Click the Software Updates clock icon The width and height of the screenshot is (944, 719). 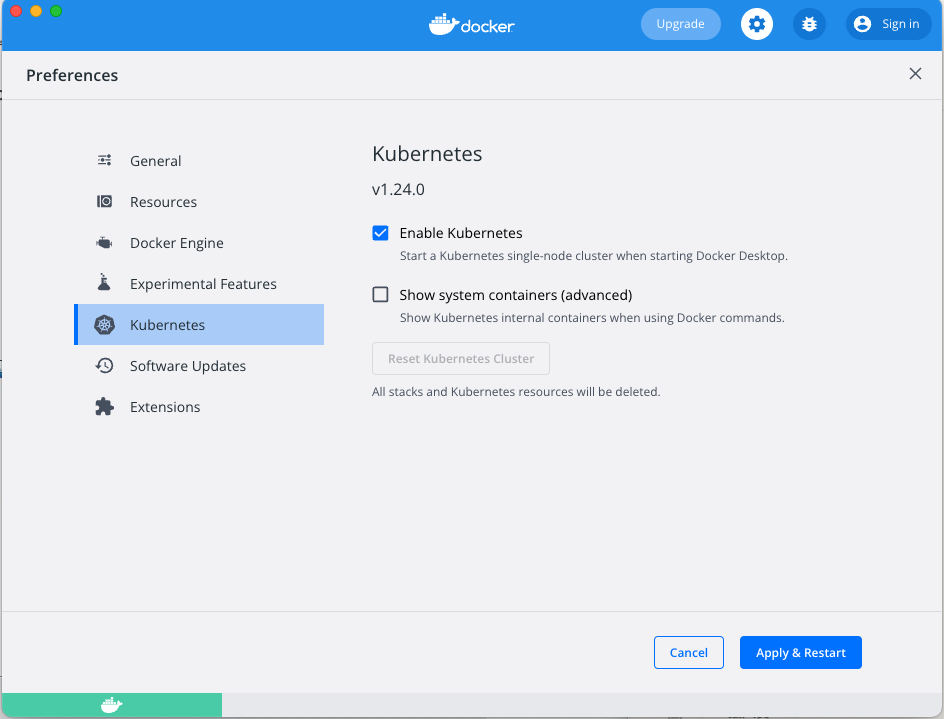[x=104, y=365]
